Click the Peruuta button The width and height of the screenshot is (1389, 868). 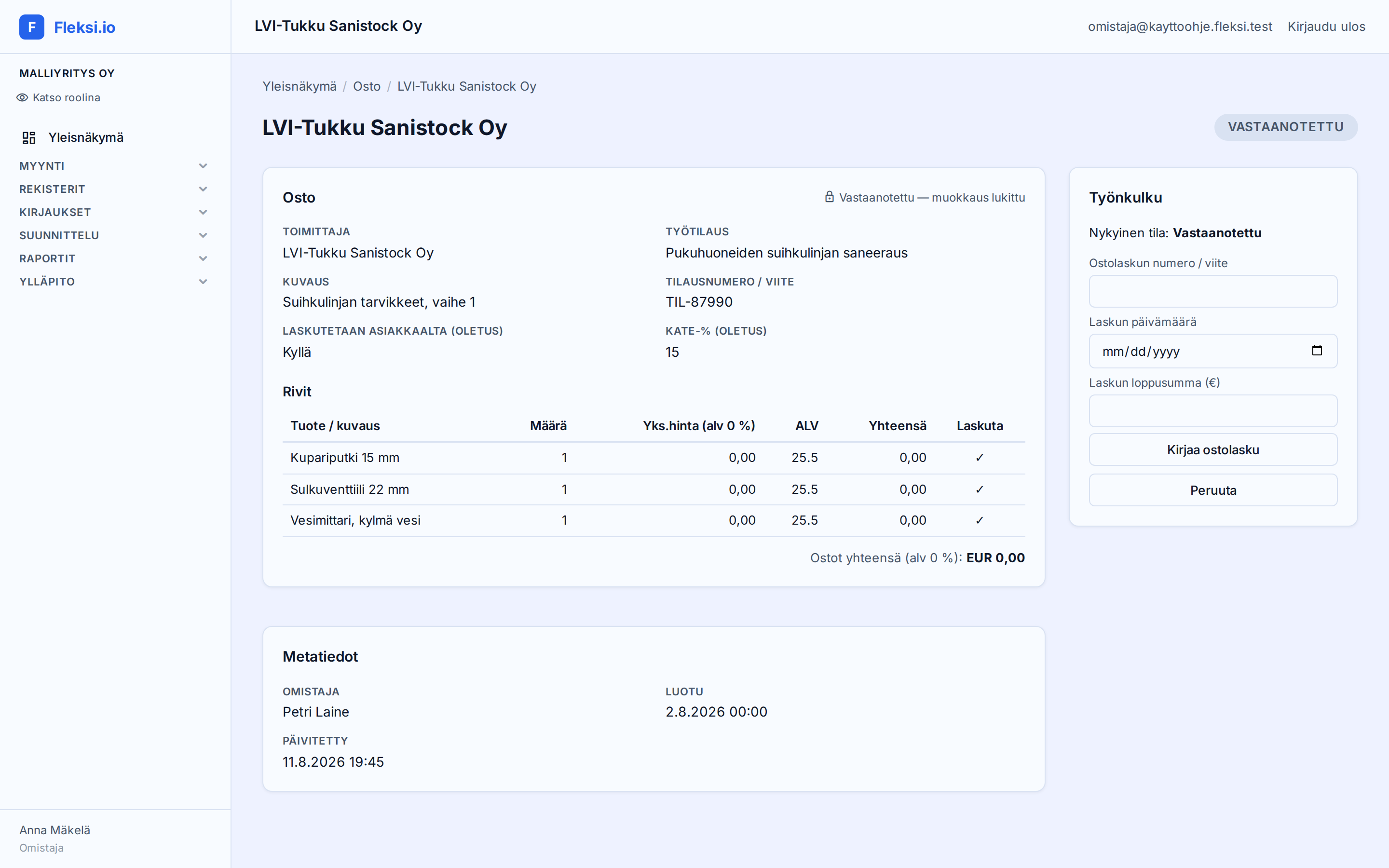coord(1213,490)
